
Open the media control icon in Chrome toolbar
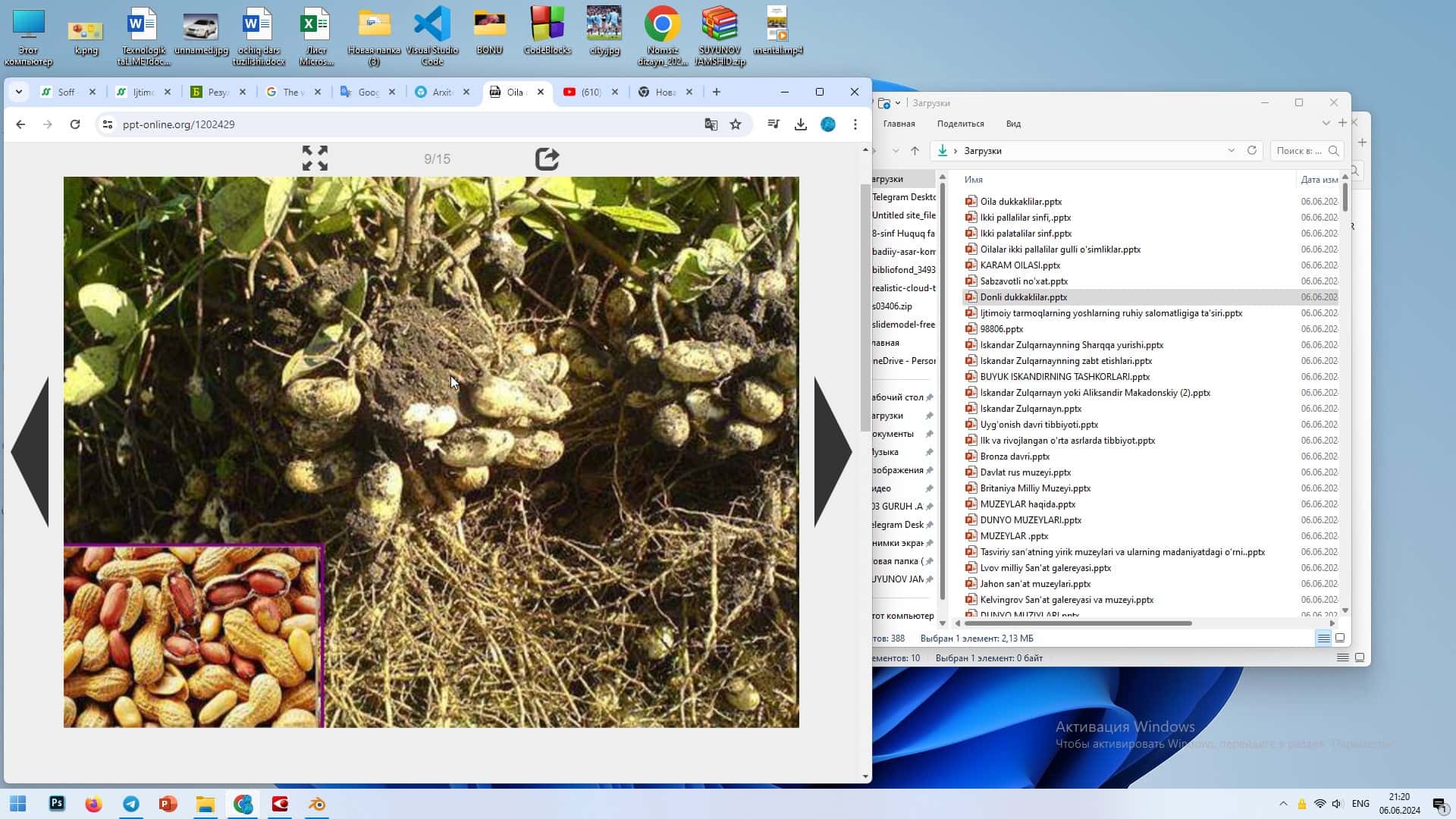tap(773, 124)
